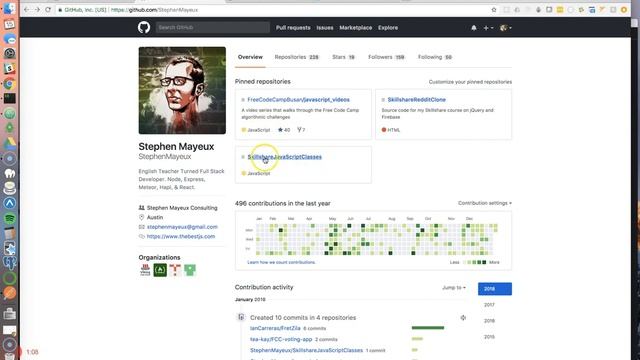Open the fourth teal organization avatar
The width and height of the screenshot is (640, 360).
coord(190,270)
